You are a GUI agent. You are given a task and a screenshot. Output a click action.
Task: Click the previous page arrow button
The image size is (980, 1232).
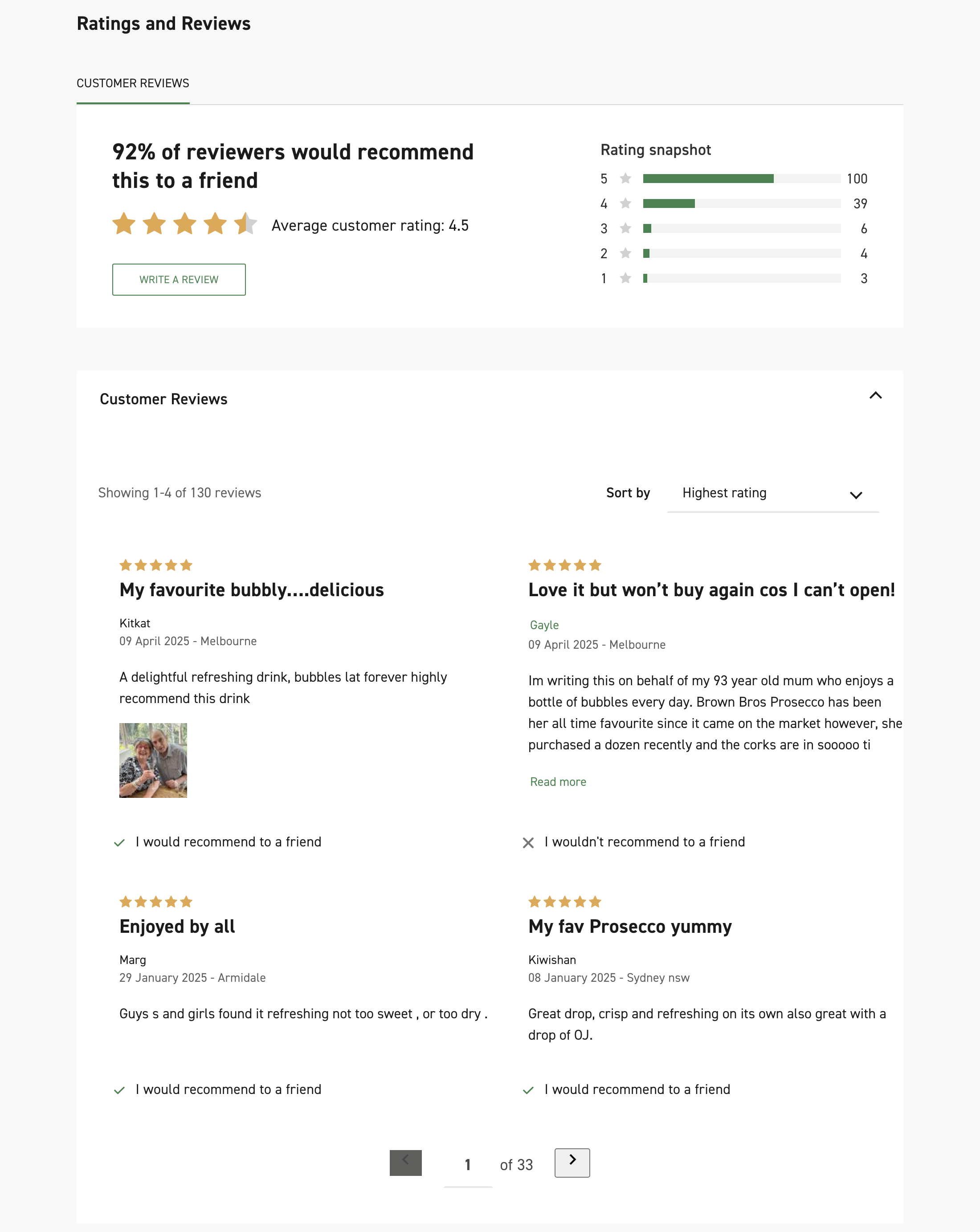click(x=405, y=1162)
